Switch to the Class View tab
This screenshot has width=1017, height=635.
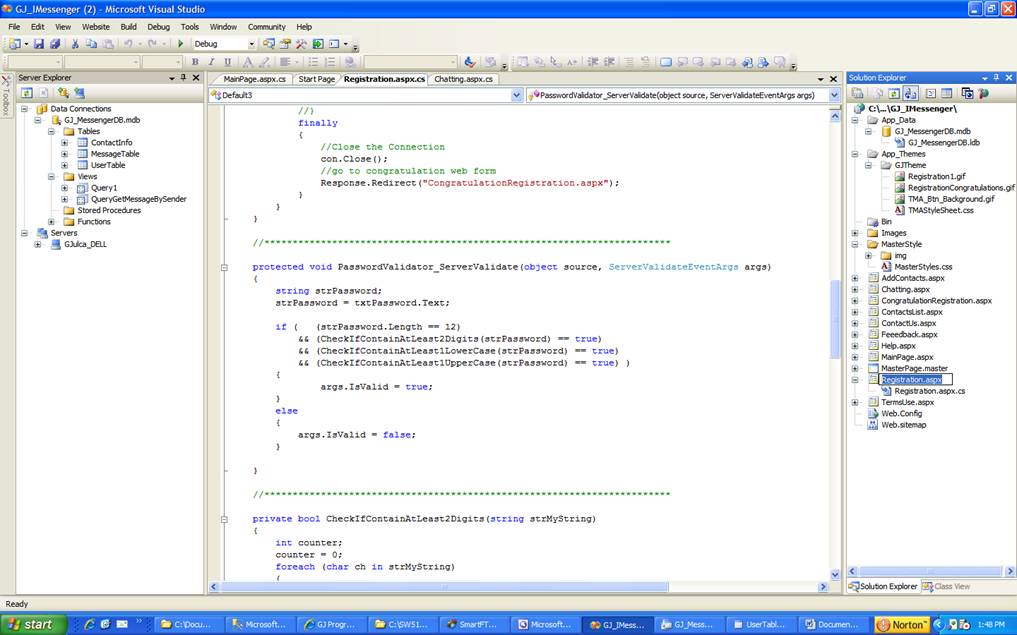coord(946,586)
